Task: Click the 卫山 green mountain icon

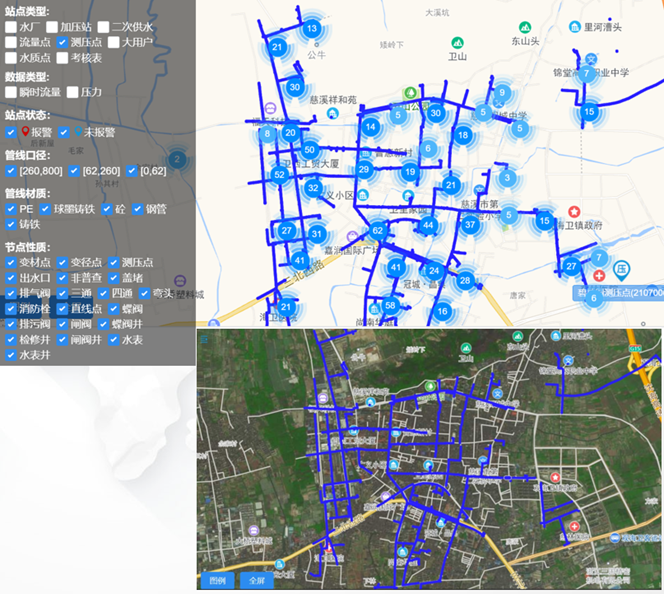Action: (x=457, y=43)
